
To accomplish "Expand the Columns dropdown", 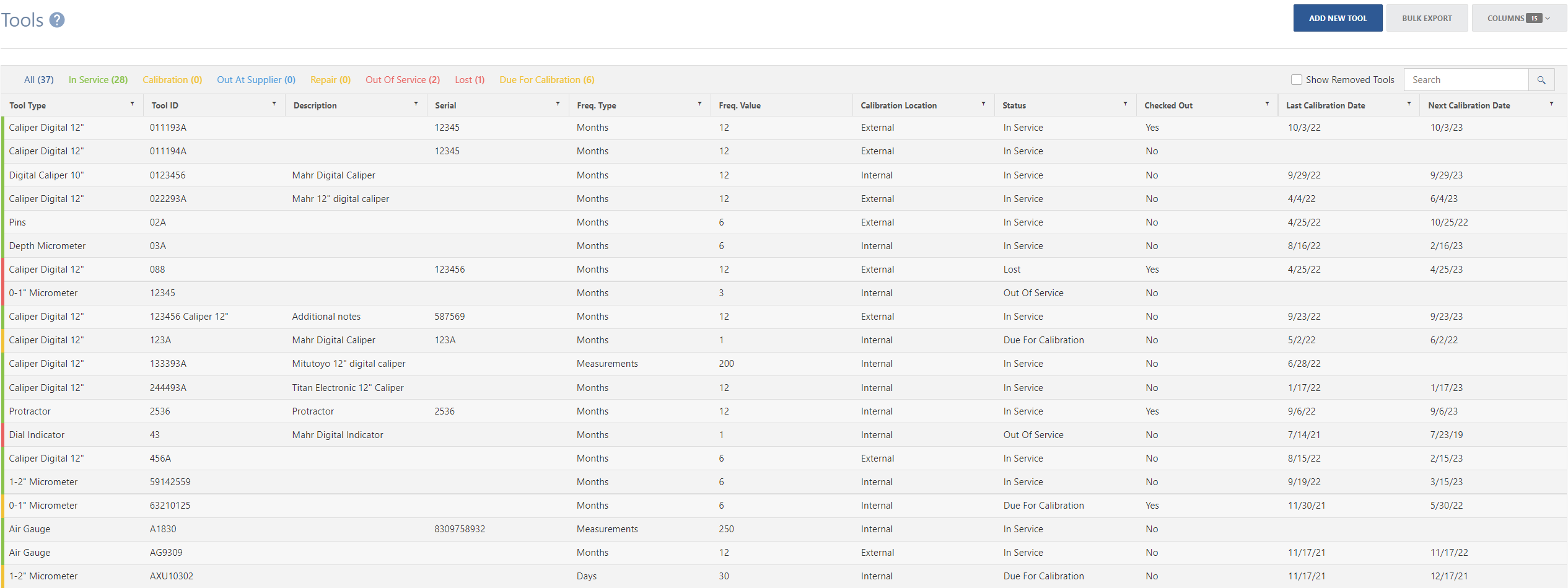I will 1518,18.
